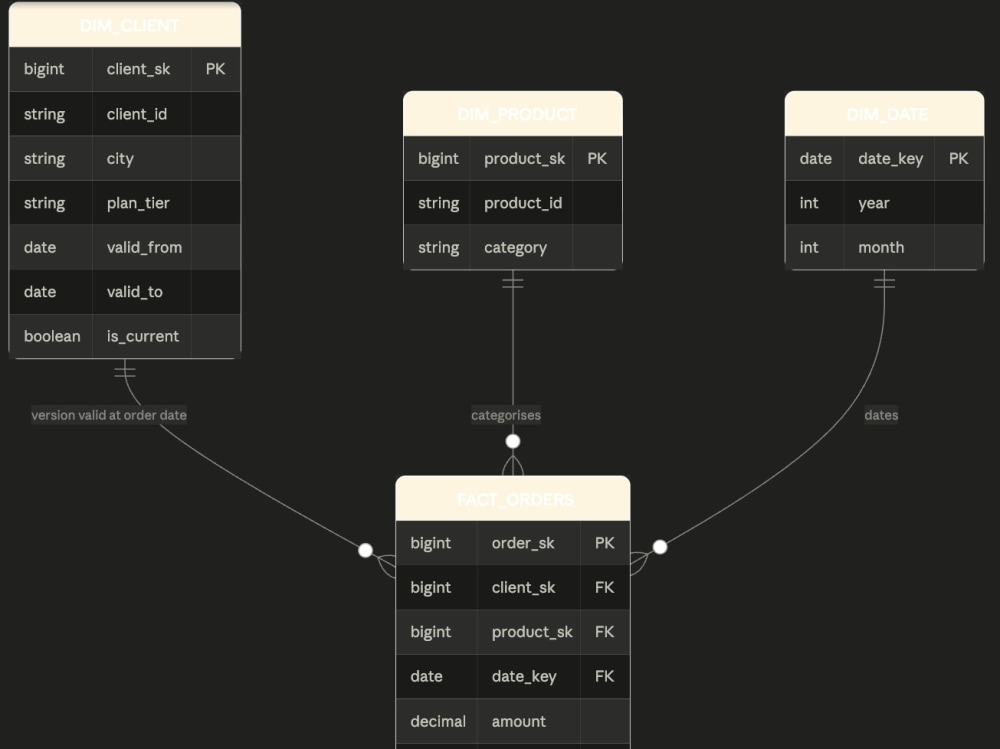Viewport: 1000px width, 749px height.
Task: Click the plan_tier field name
Action: tap(138, 203)
